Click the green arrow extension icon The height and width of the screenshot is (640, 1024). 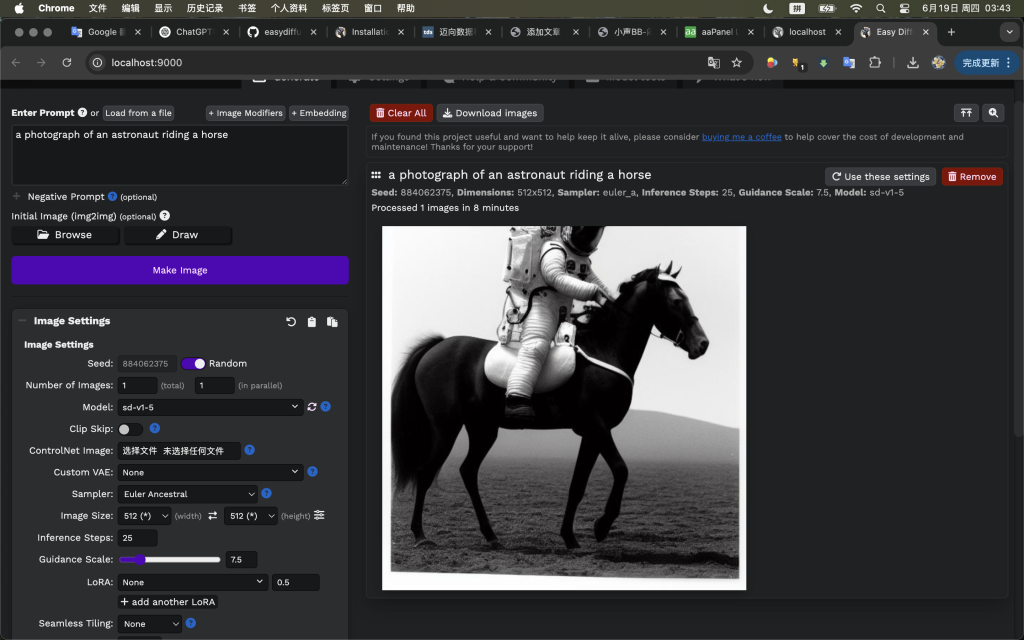coord(824,63)
